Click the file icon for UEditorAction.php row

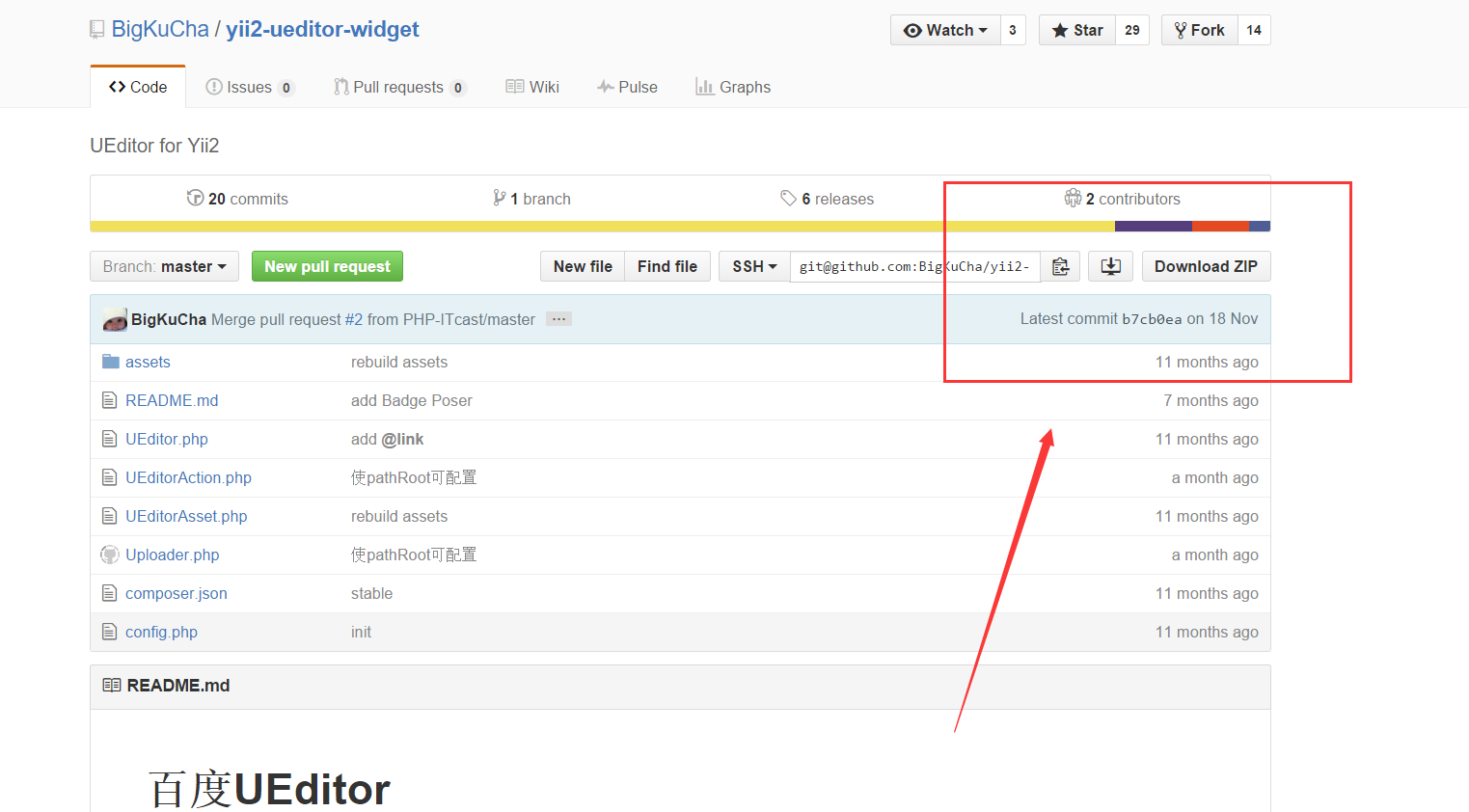pyautogui.click(x=110, y=477)
